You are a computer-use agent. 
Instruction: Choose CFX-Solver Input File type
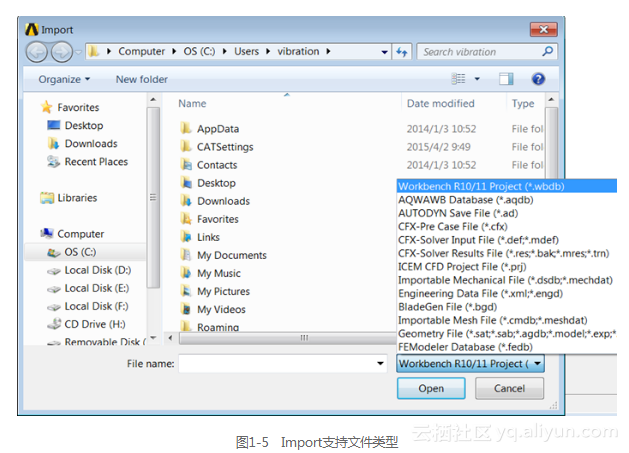(506, 240)
